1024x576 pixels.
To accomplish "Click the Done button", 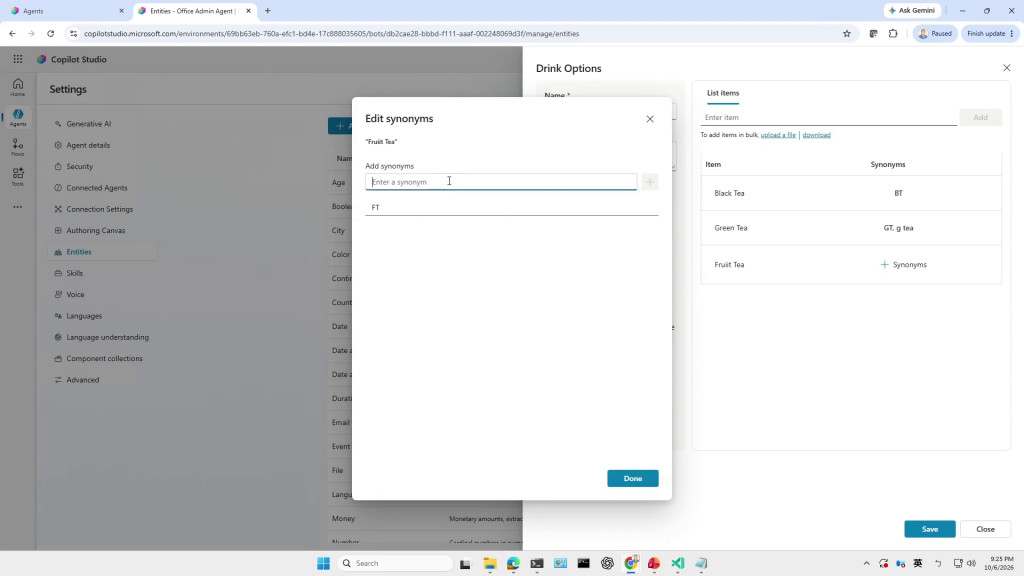I will [x=633, y=478].
